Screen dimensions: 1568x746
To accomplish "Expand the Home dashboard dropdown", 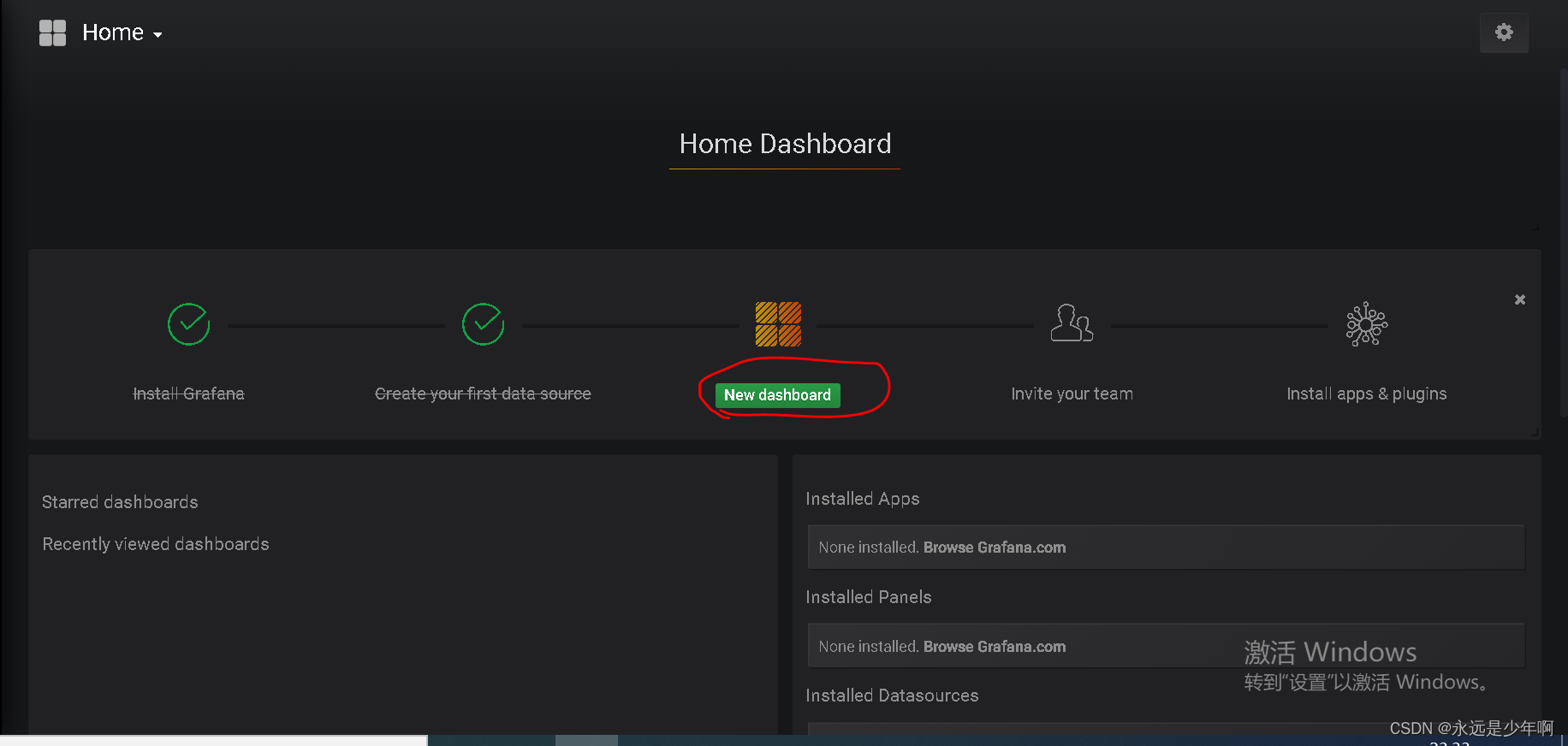I will (122, 33).
